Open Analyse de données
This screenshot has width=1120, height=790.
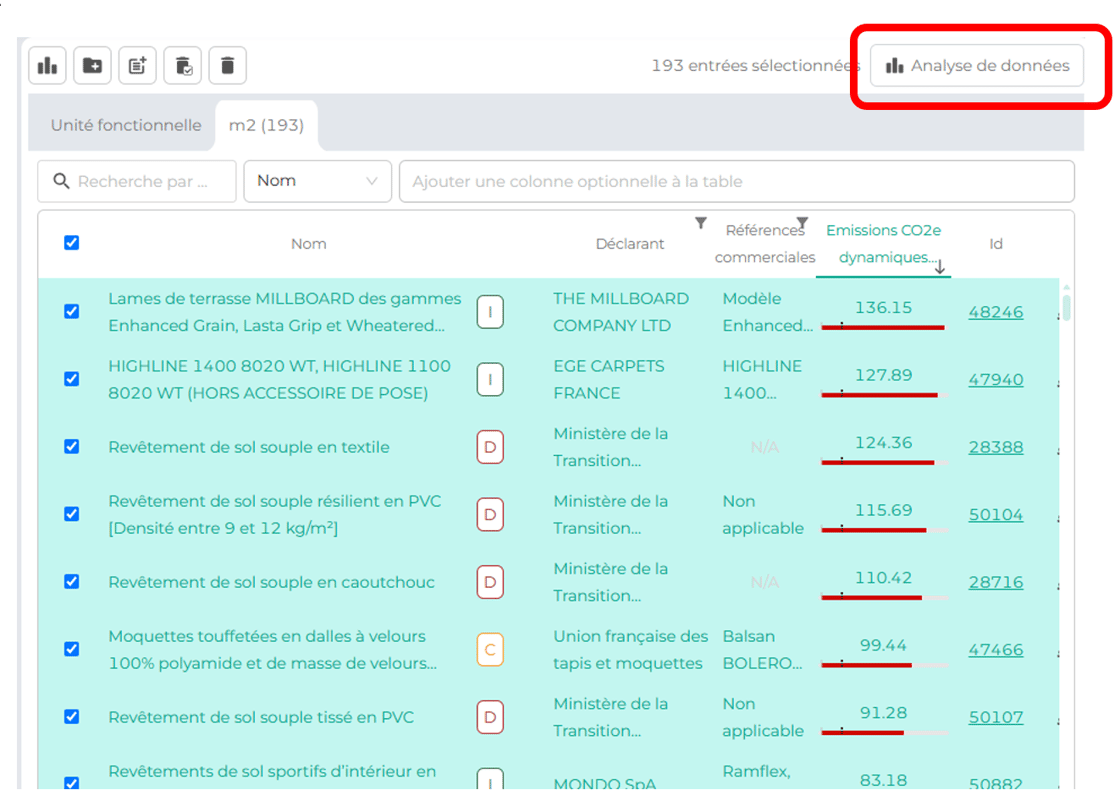(976, 66)
